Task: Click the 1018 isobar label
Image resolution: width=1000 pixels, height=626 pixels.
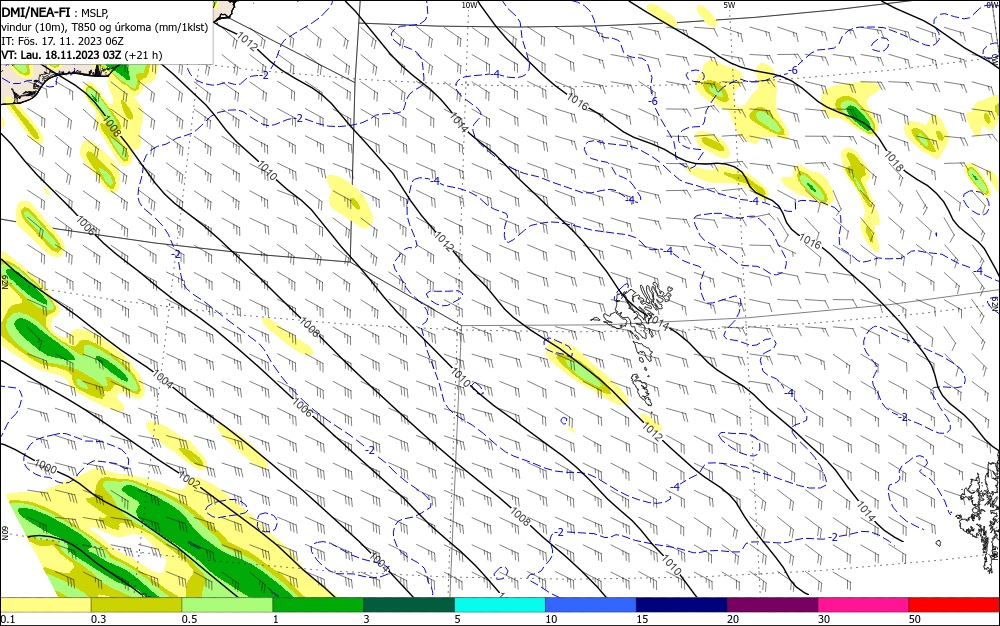Action: (x=893, y=161)
